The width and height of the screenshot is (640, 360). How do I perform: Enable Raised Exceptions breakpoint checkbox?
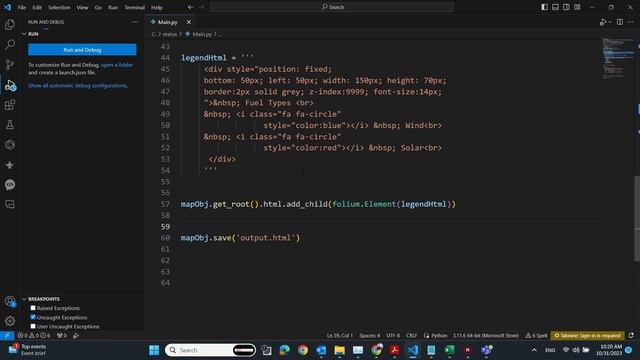[x=33, y=308]
